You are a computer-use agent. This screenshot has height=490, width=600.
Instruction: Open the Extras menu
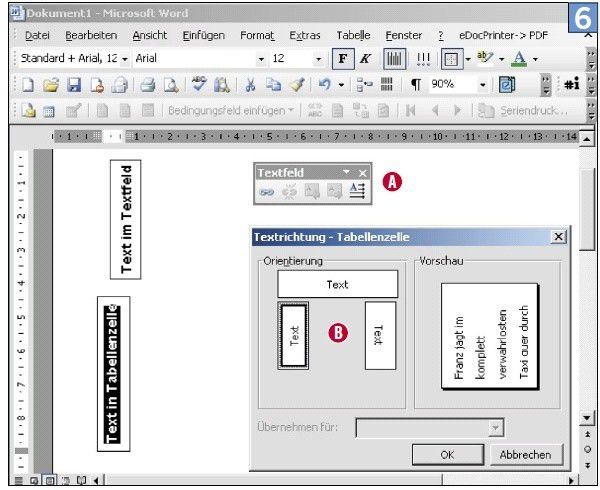click(x=305, y=36)
